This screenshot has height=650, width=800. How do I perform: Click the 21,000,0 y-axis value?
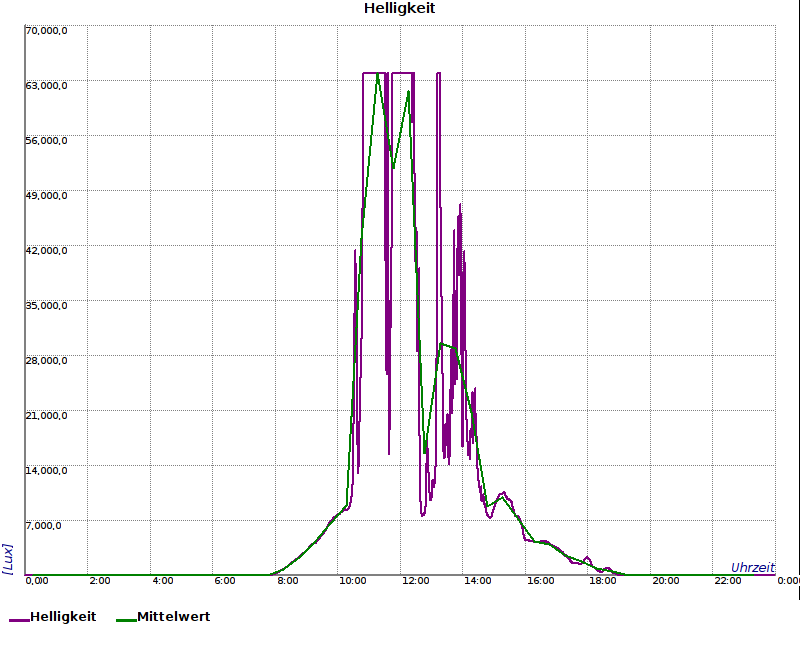pyautogui.click(x=46, y=416)
